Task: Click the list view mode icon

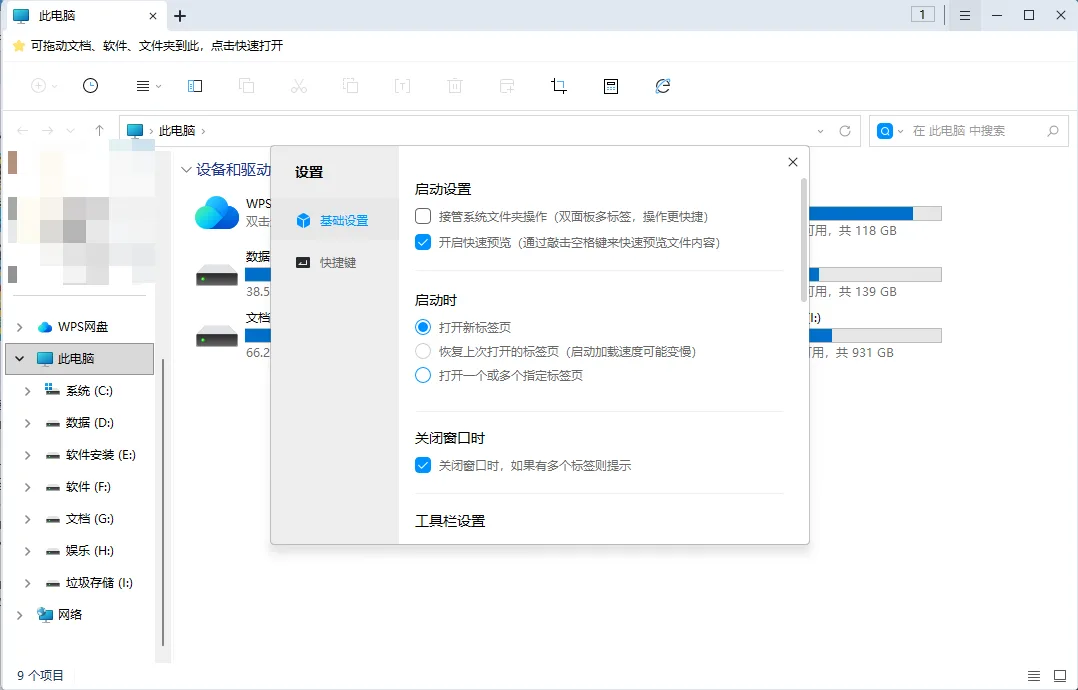Action: pos(143,86)
